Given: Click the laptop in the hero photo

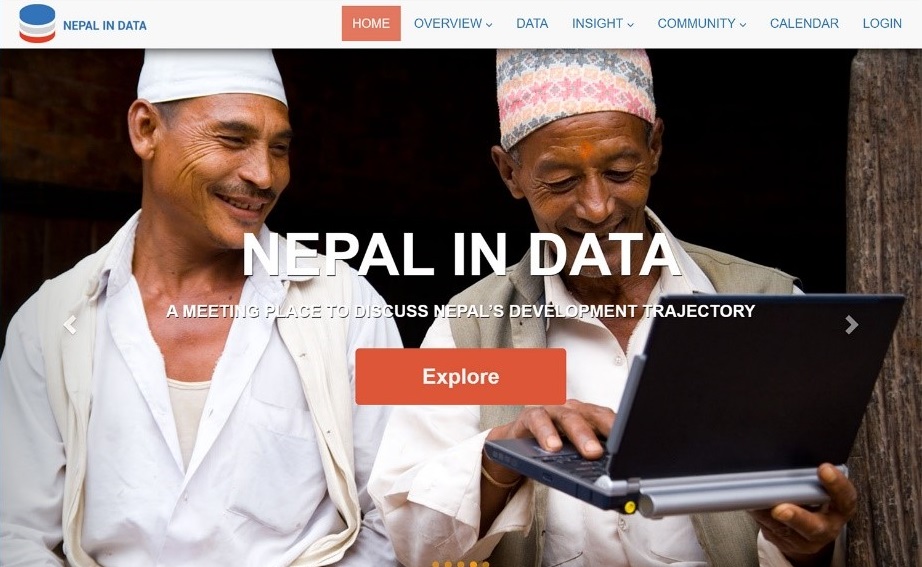Looking at the screenshot, I should point(694,406).
